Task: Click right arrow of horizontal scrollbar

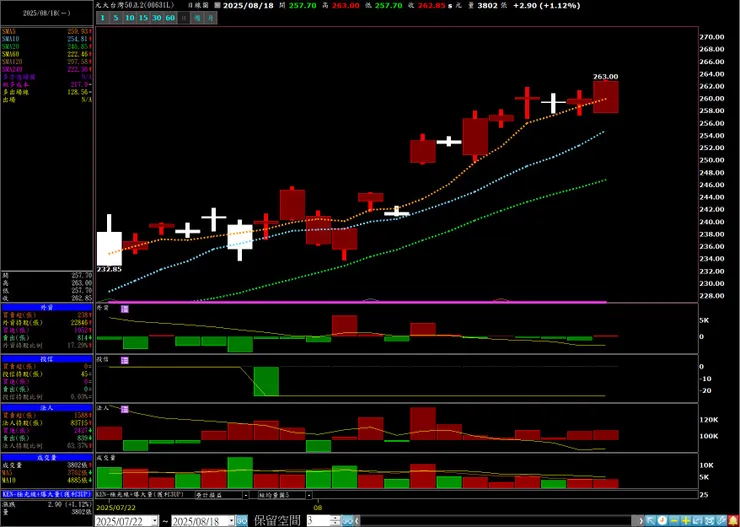Action: [x=642, y=521]
